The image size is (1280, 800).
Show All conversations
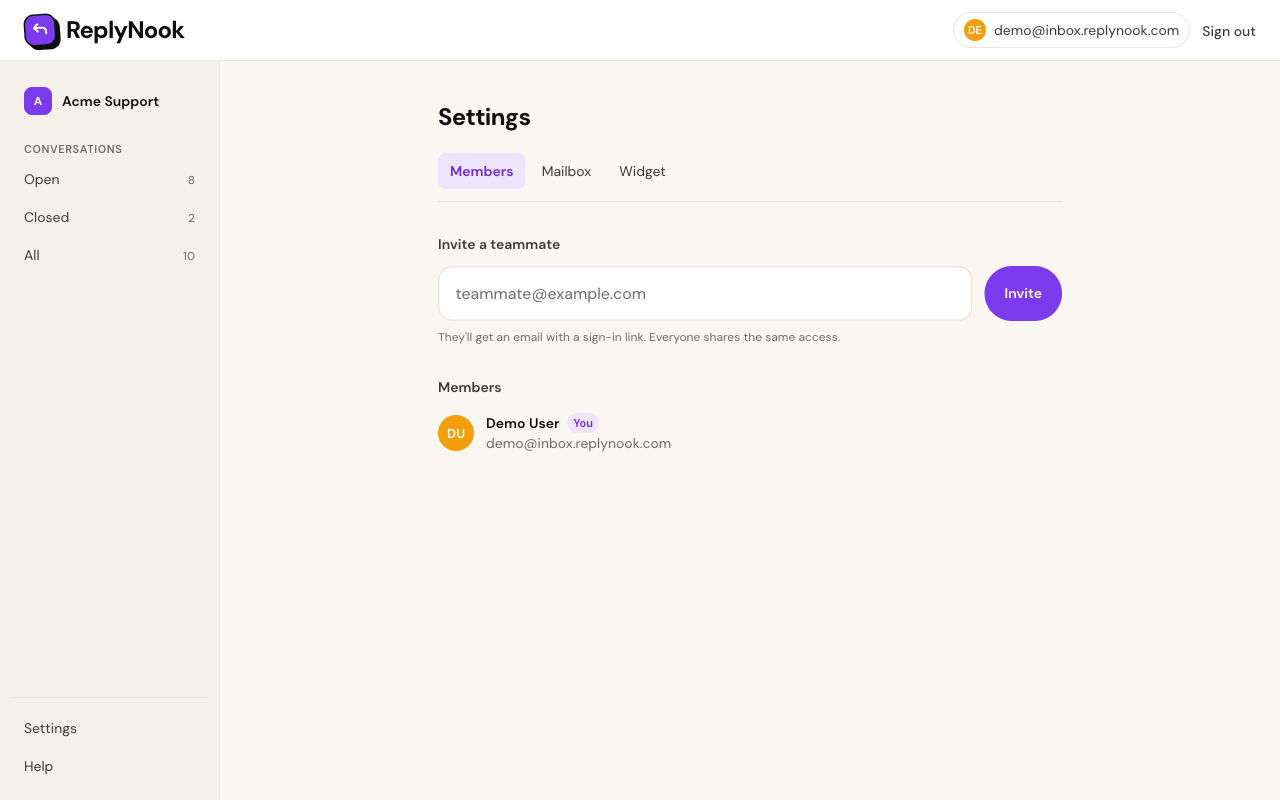[x=110, y=256]
